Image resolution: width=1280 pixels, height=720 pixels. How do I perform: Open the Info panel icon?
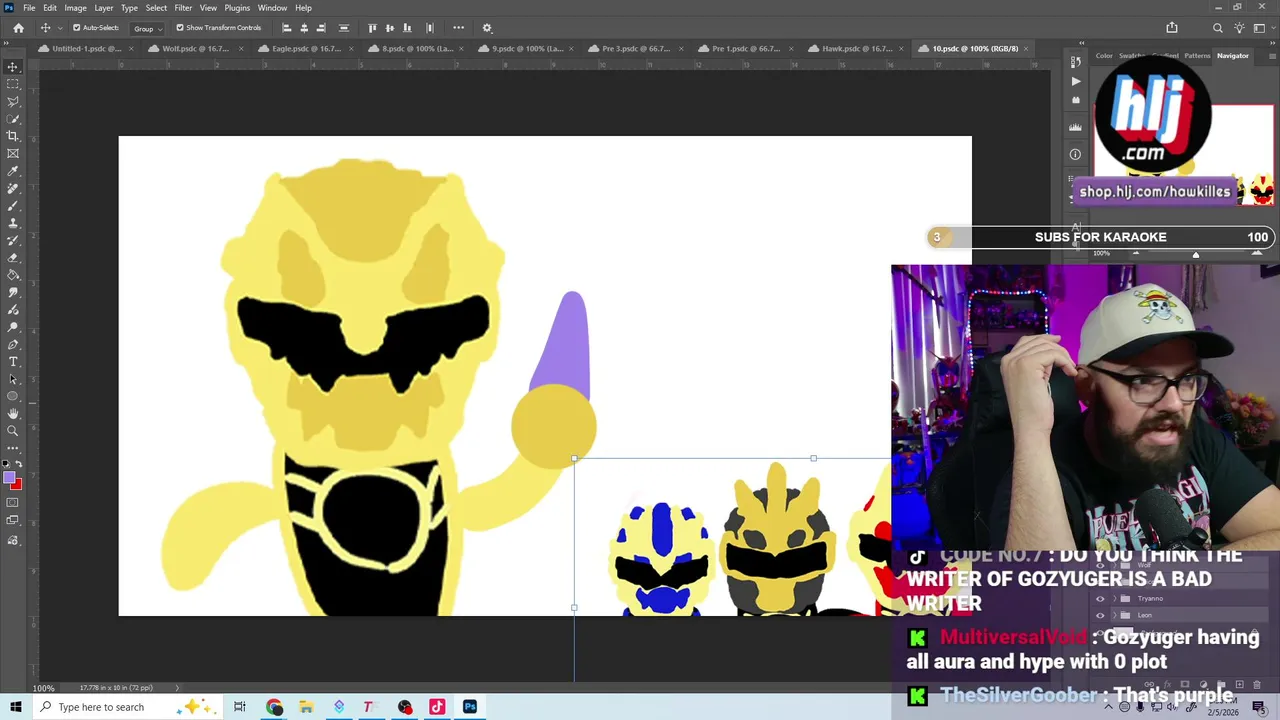[1076, 154]
